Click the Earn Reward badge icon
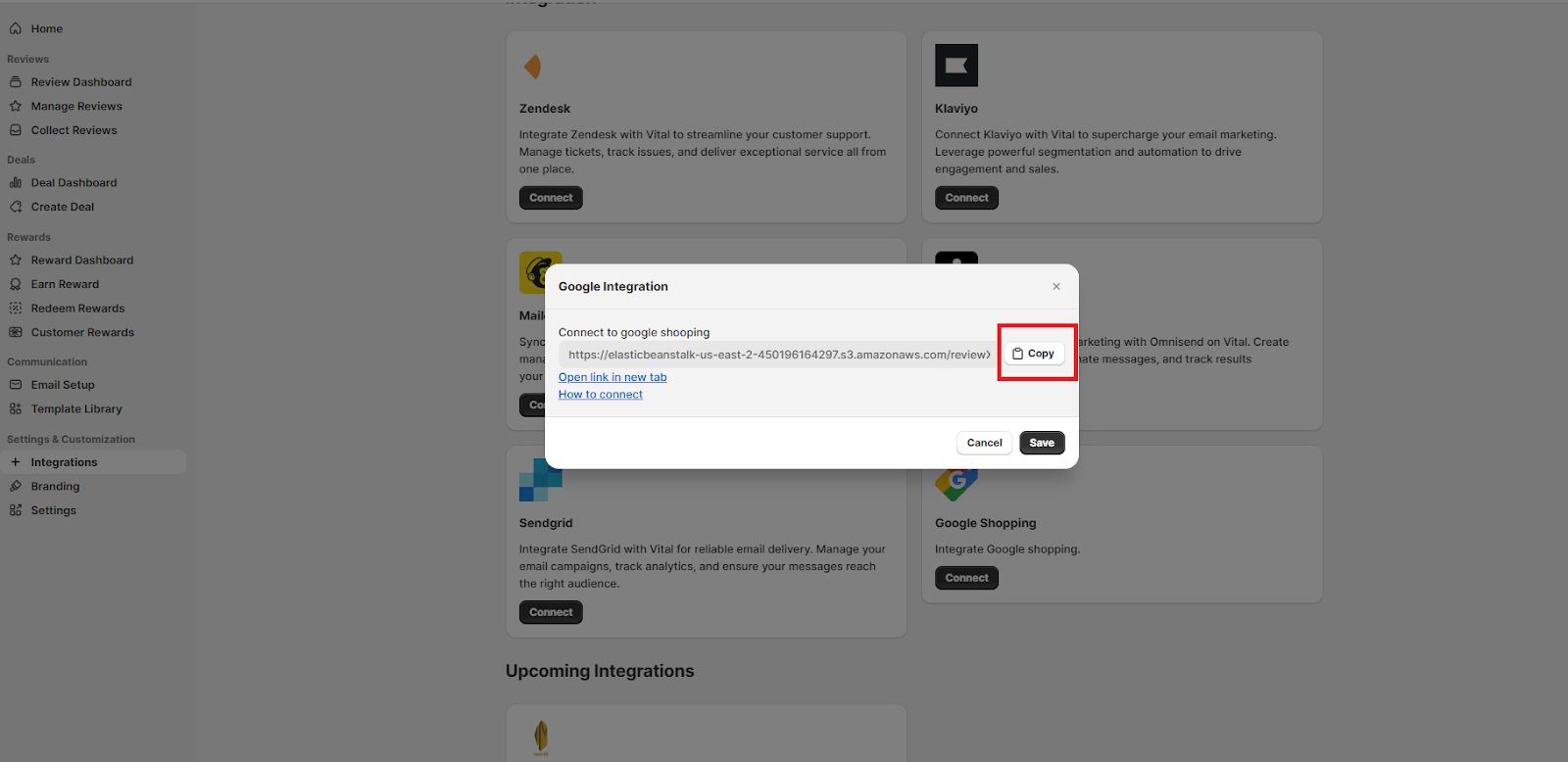This screenshot has width=1568, height=762. click(x=16, y=284)
